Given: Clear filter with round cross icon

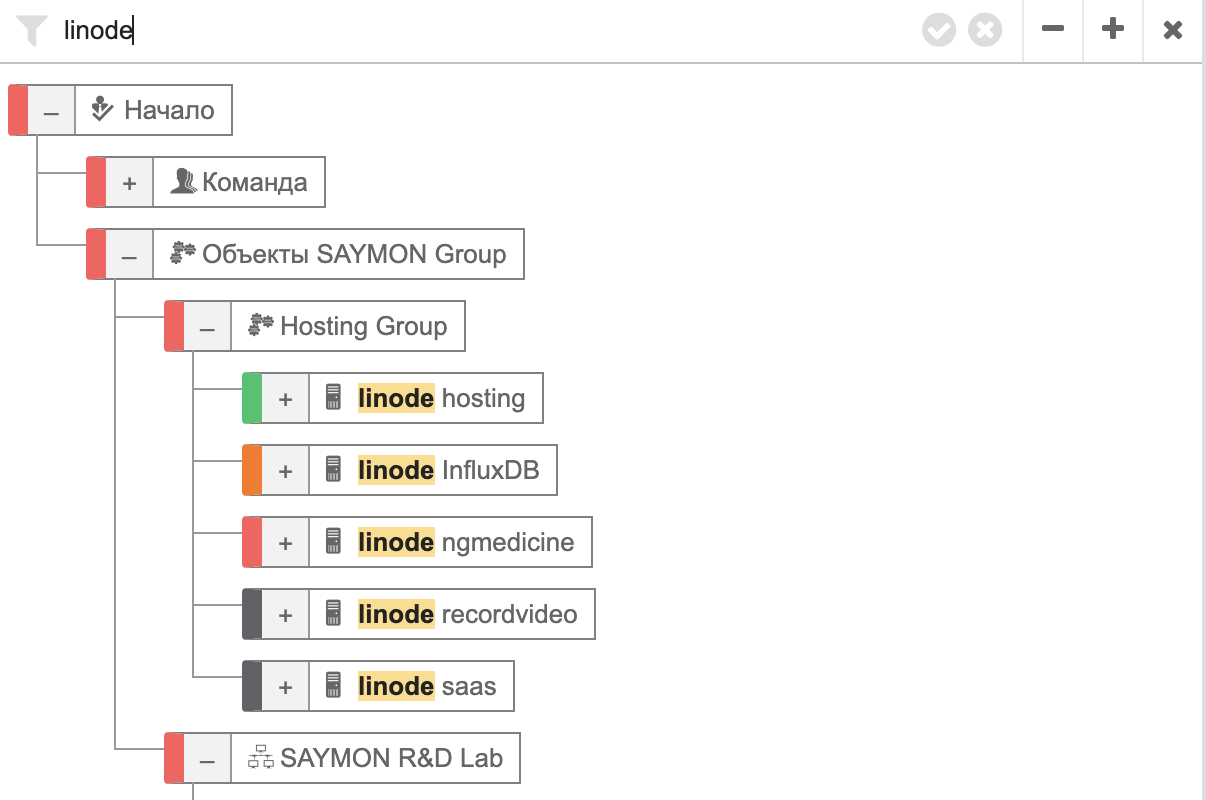Looking at the screenshot, I should click(x=985, y=30).
